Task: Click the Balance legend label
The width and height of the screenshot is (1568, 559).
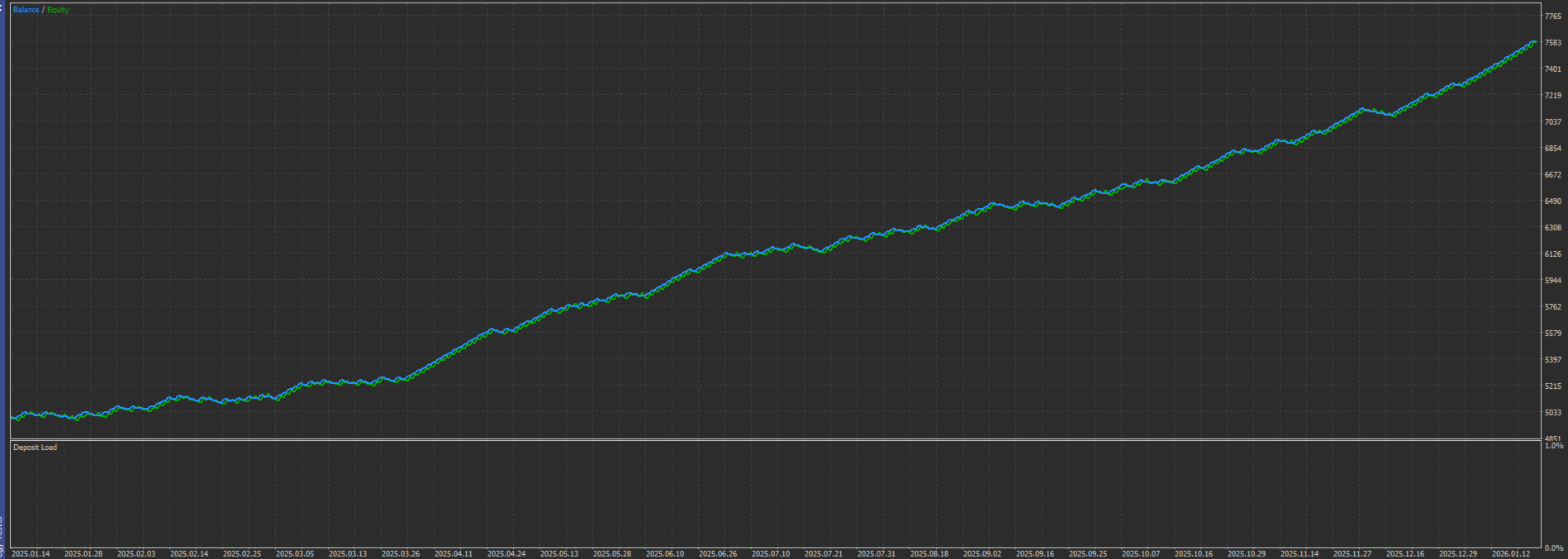Action: 26,10
